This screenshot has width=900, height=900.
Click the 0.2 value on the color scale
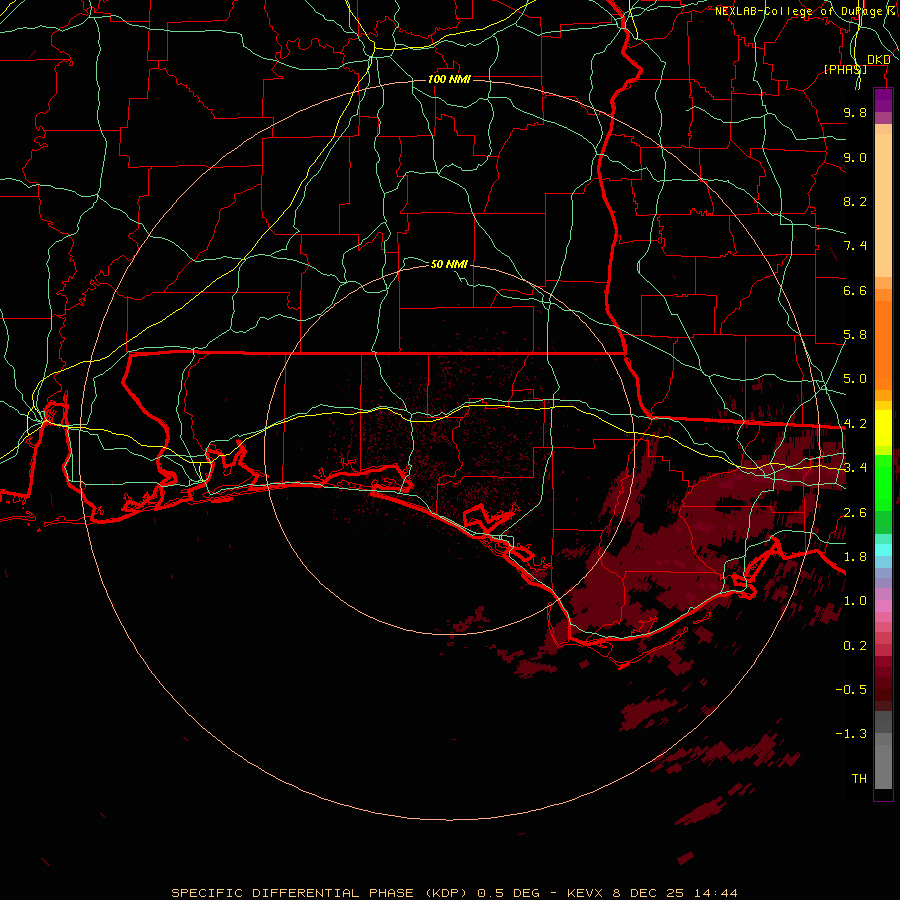click(x=855, y=646)
